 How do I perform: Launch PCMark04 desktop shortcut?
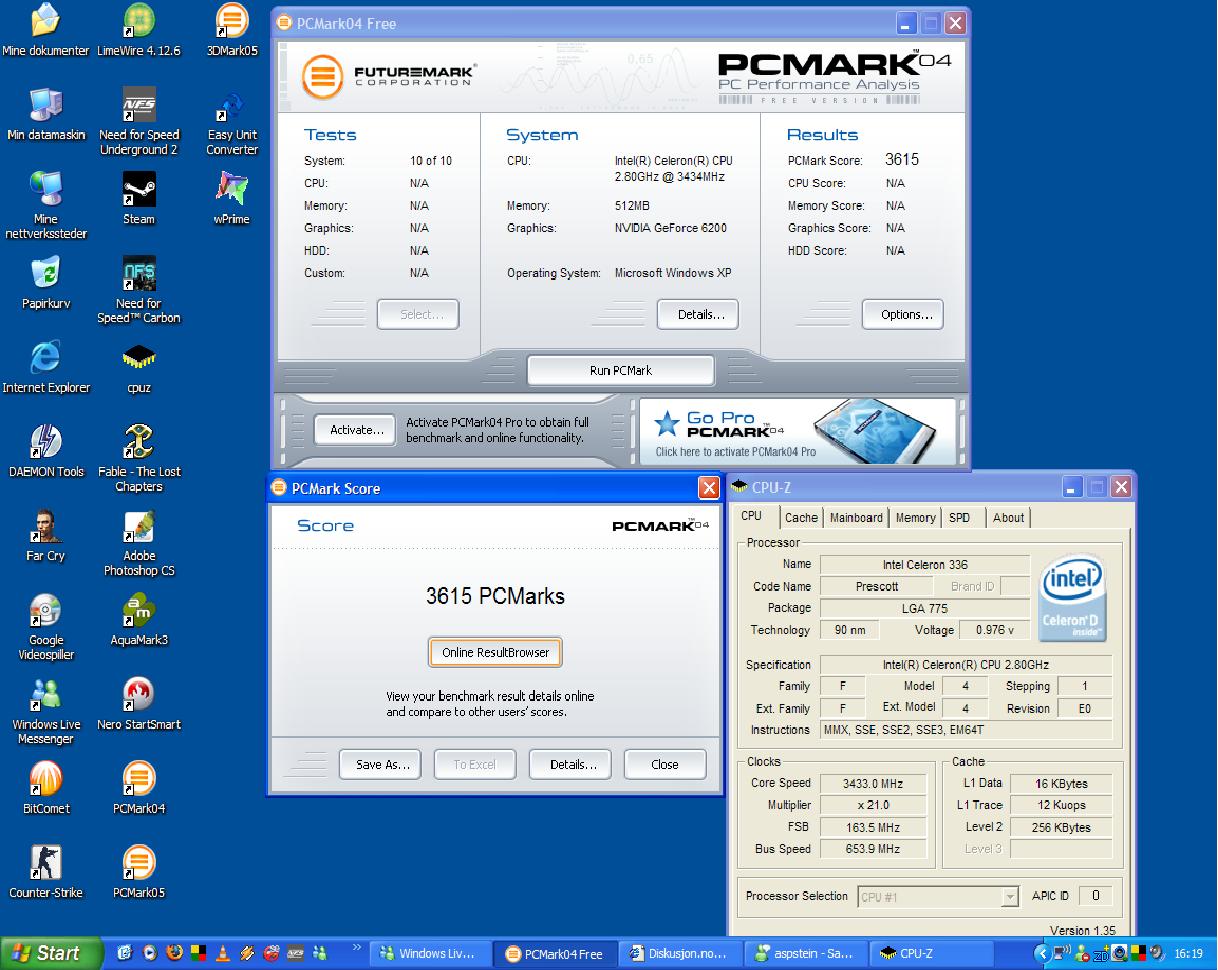tap(139, 787)
